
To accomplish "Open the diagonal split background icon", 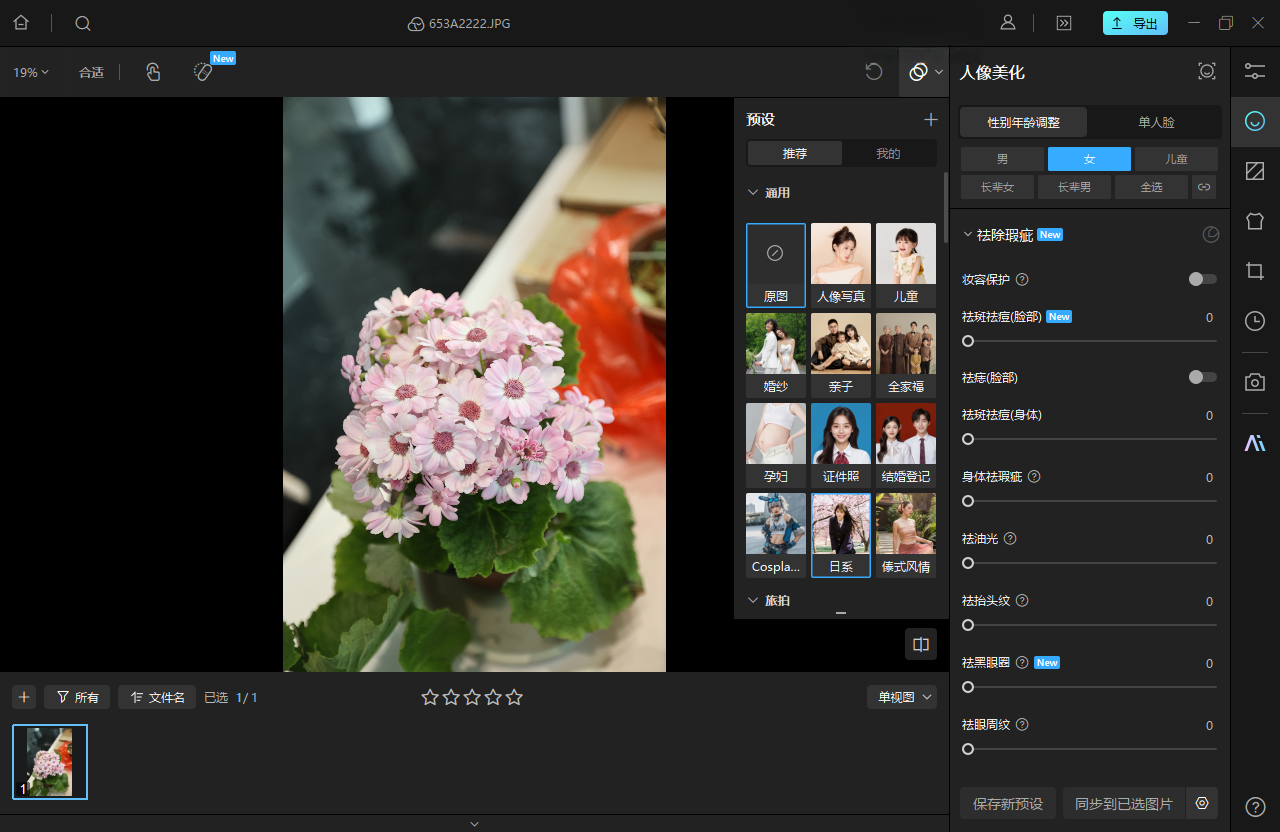I will click(x=1254, y=171).
